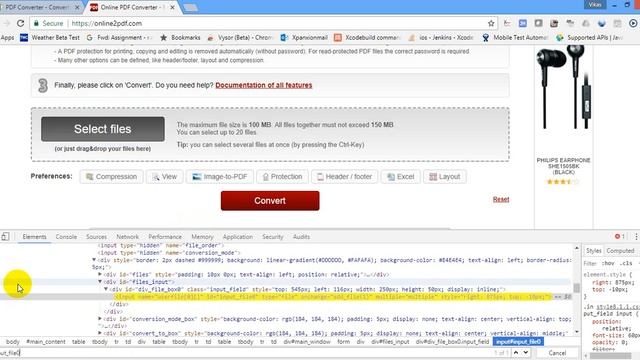Open Weather Beta Test bookmark
Screen dimensions: 640x360
pos(50,38)
